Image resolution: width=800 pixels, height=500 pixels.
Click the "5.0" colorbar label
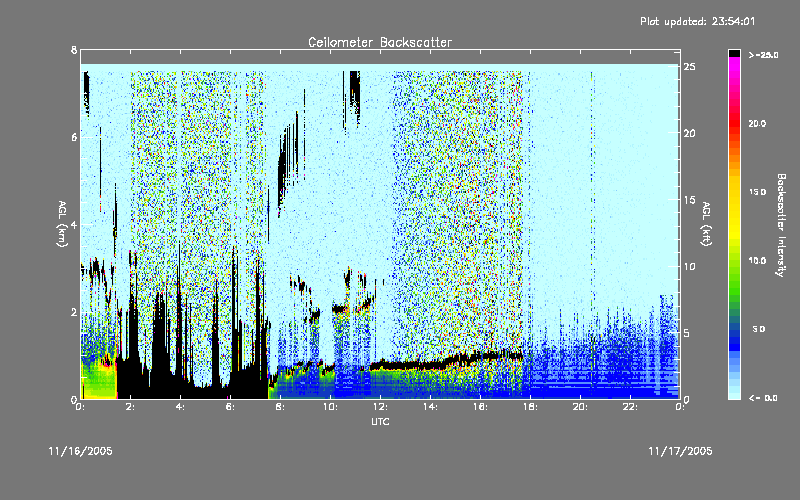[x=759, y=329]
